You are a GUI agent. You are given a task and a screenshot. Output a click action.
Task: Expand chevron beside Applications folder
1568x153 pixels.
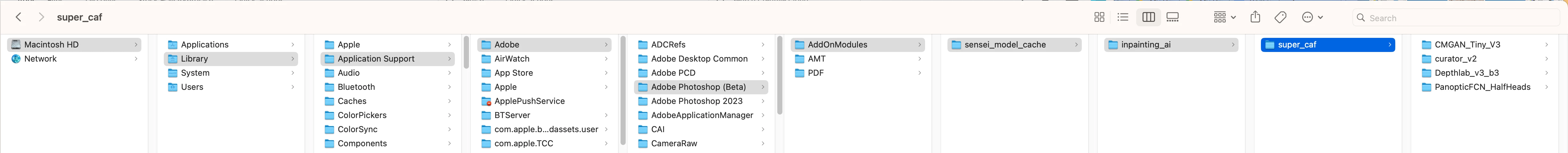coord(293,45)
